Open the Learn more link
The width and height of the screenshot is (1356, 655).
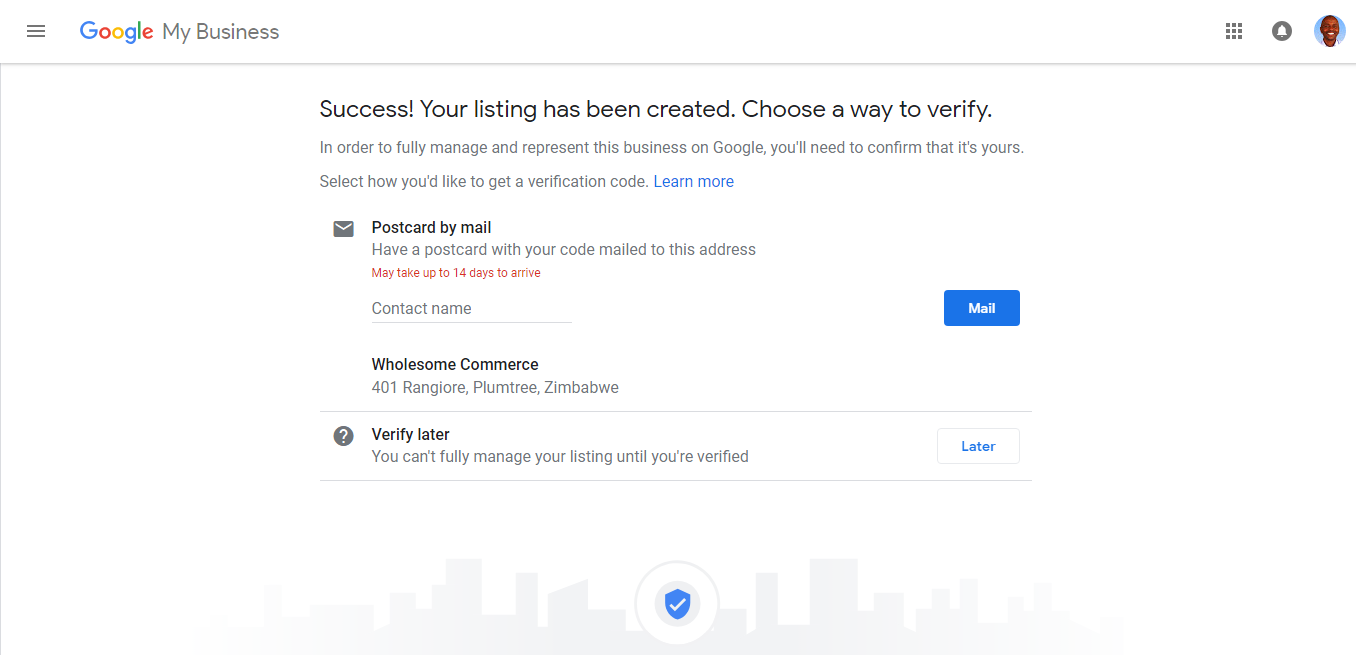[694, 182]
